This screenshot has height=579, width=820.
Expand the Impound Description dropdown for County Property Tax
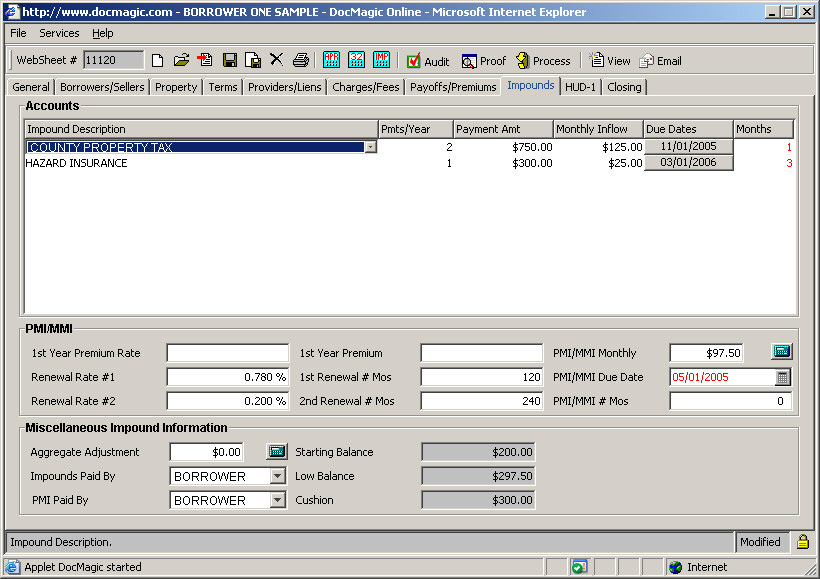click(370, 147)
